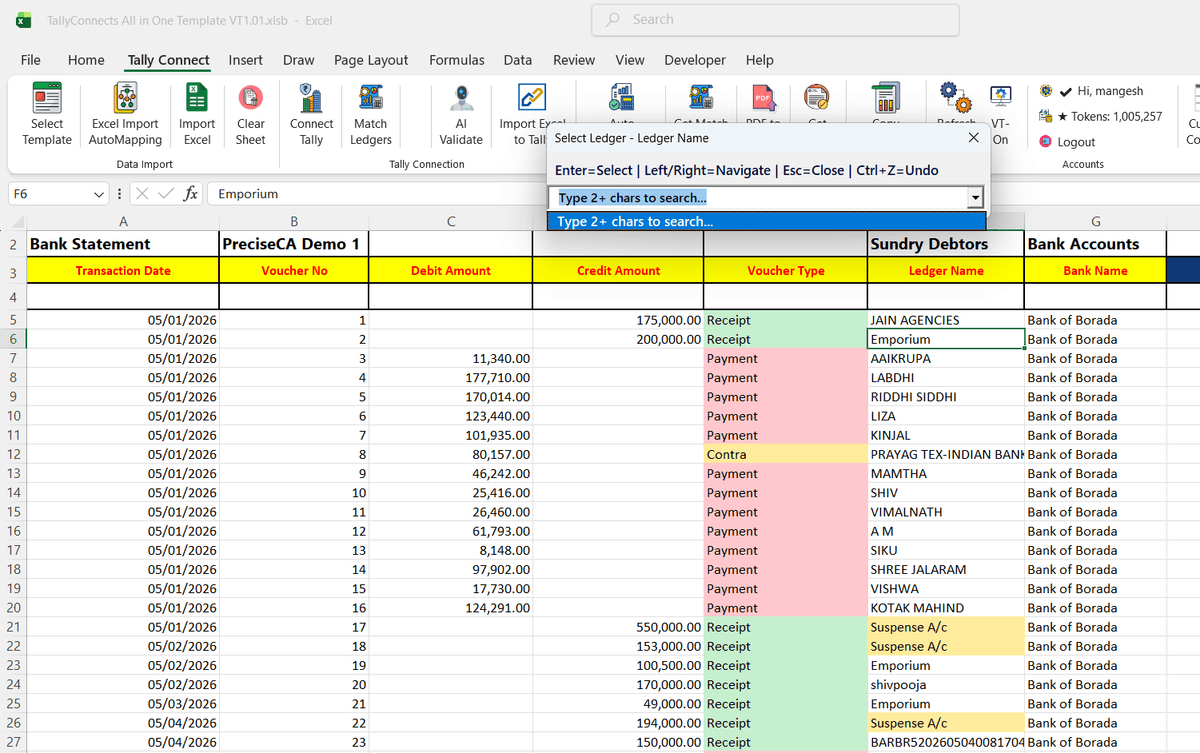1200x753 pixels.
Task: Click Import Excel to Tally icon
Action: [x=530, y=99]
